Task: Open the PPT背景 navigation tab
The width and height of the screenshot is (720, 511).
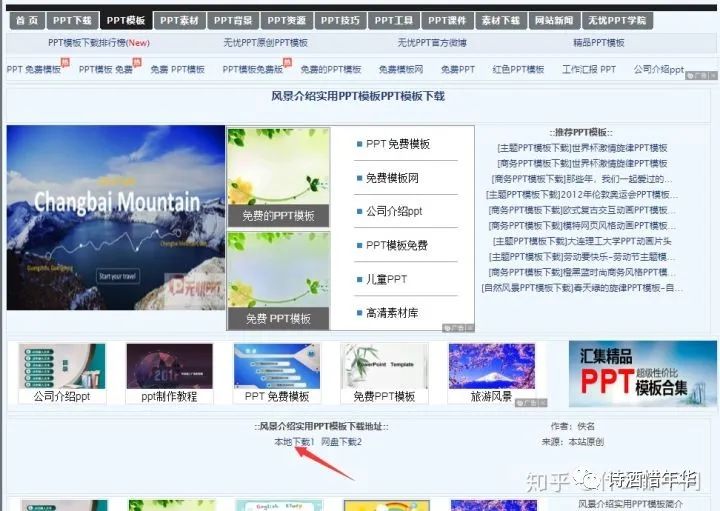Action: 233,20
